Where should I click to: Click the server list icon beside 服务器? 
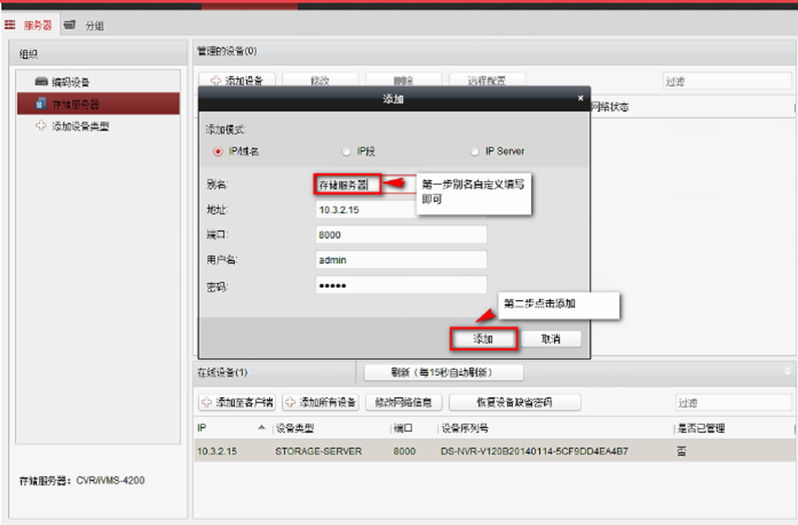click(x=10, y=25)
